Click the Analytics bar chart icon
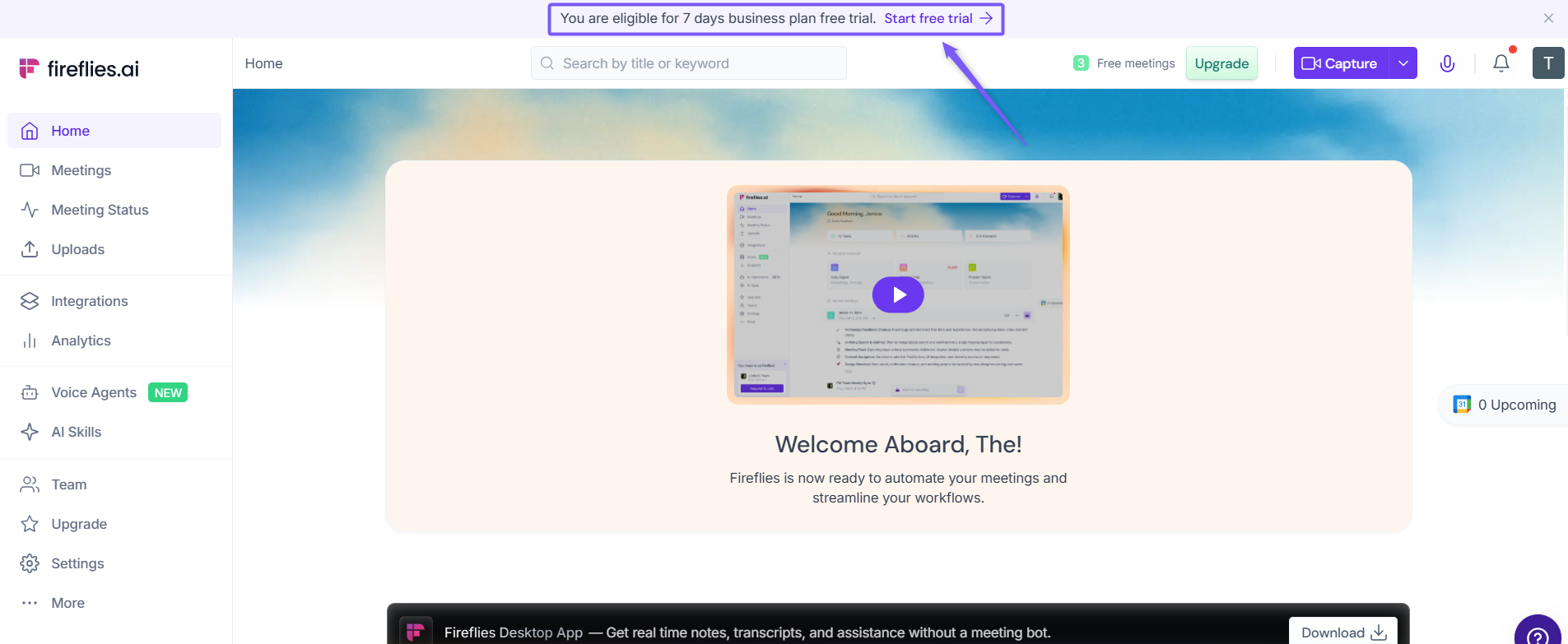 tap(30, 341)
